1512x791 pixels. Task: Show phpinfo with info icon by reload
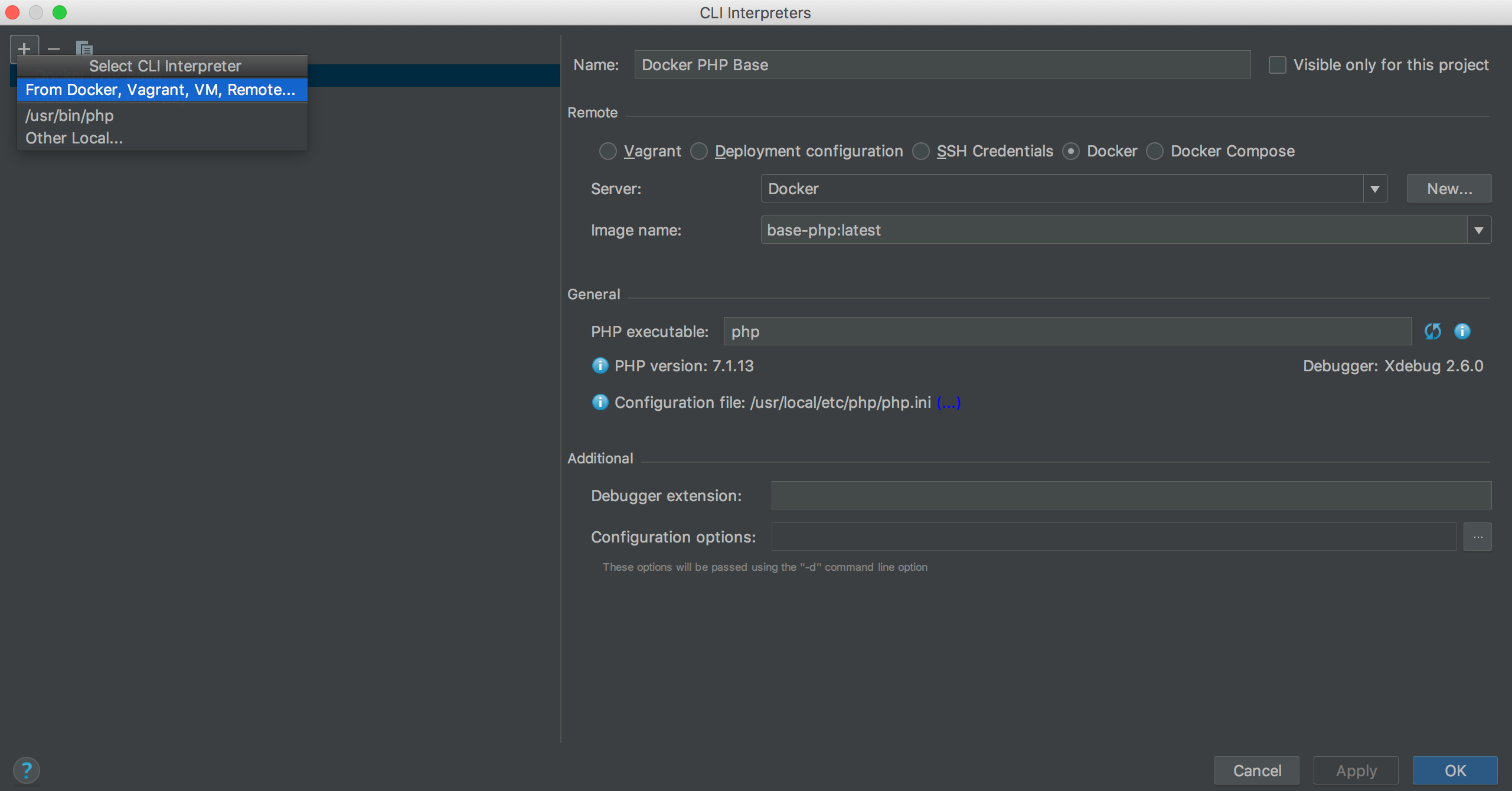tap(1462, 331)
